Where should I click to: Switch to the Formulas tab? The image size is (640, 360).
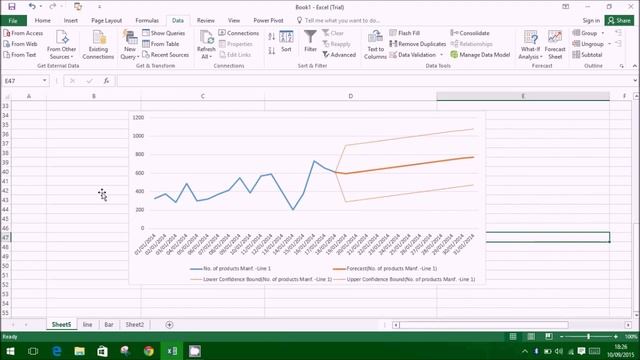[x=147, y=20]
